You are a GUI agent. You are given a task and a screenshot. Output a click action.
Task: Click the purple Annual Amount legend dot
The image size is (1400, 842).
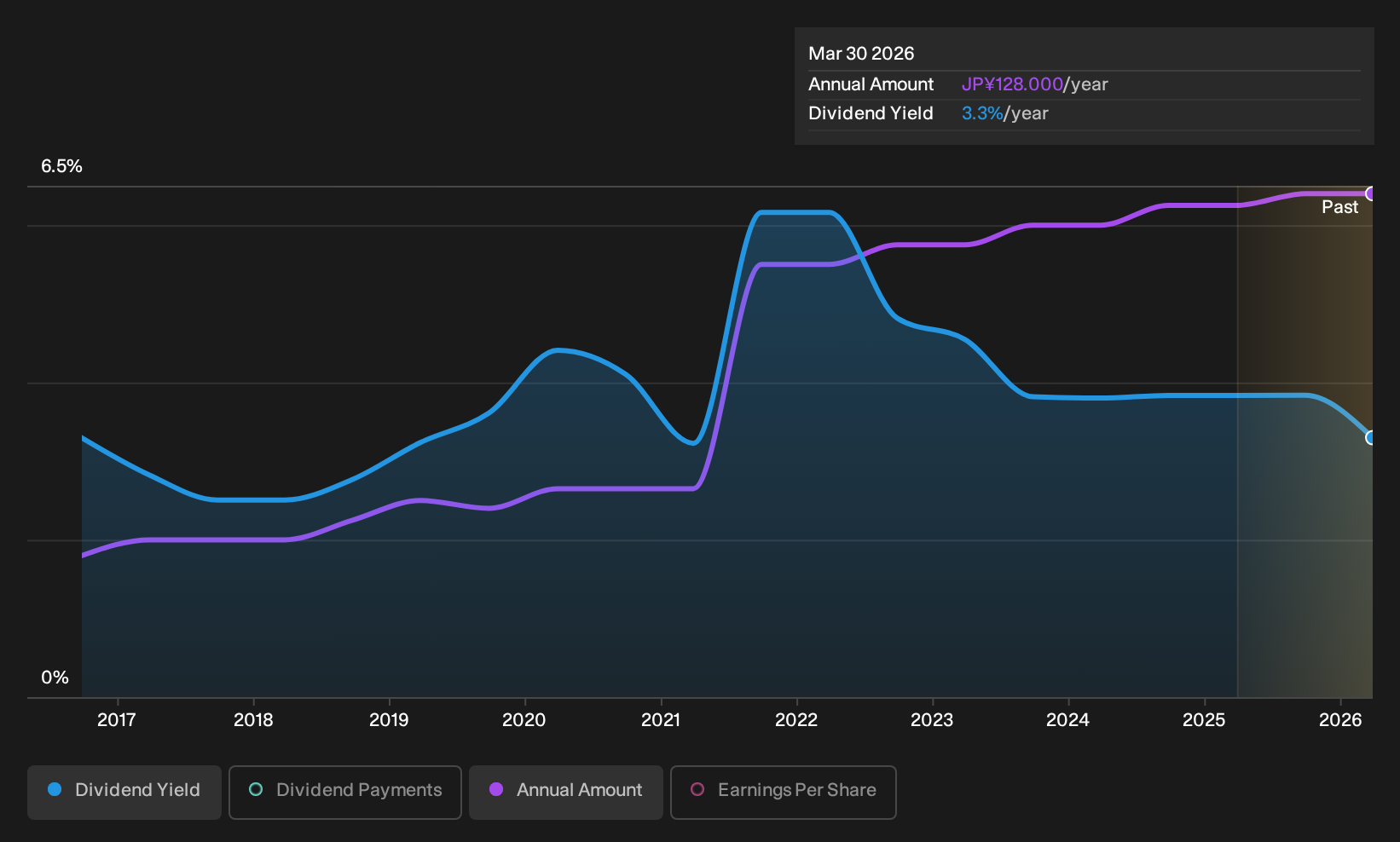[496, 790]
